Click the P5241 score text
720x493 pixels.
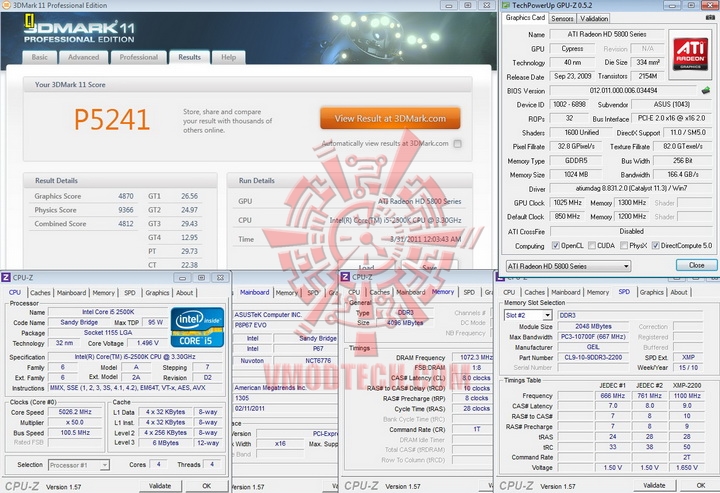112,120
